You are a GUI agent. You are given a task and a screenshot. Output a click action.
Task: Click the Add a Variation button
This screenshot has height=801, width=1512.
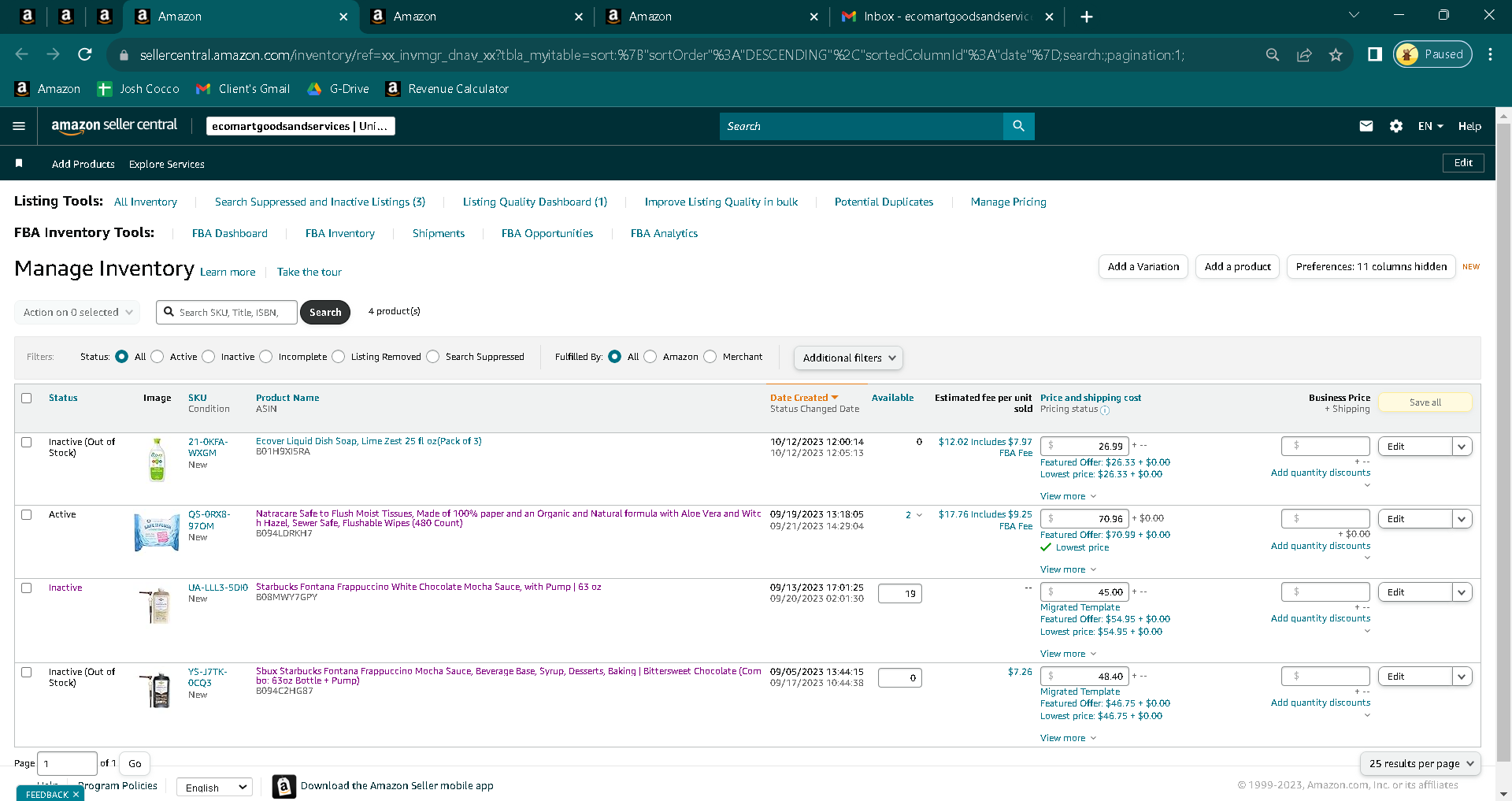1143,267
